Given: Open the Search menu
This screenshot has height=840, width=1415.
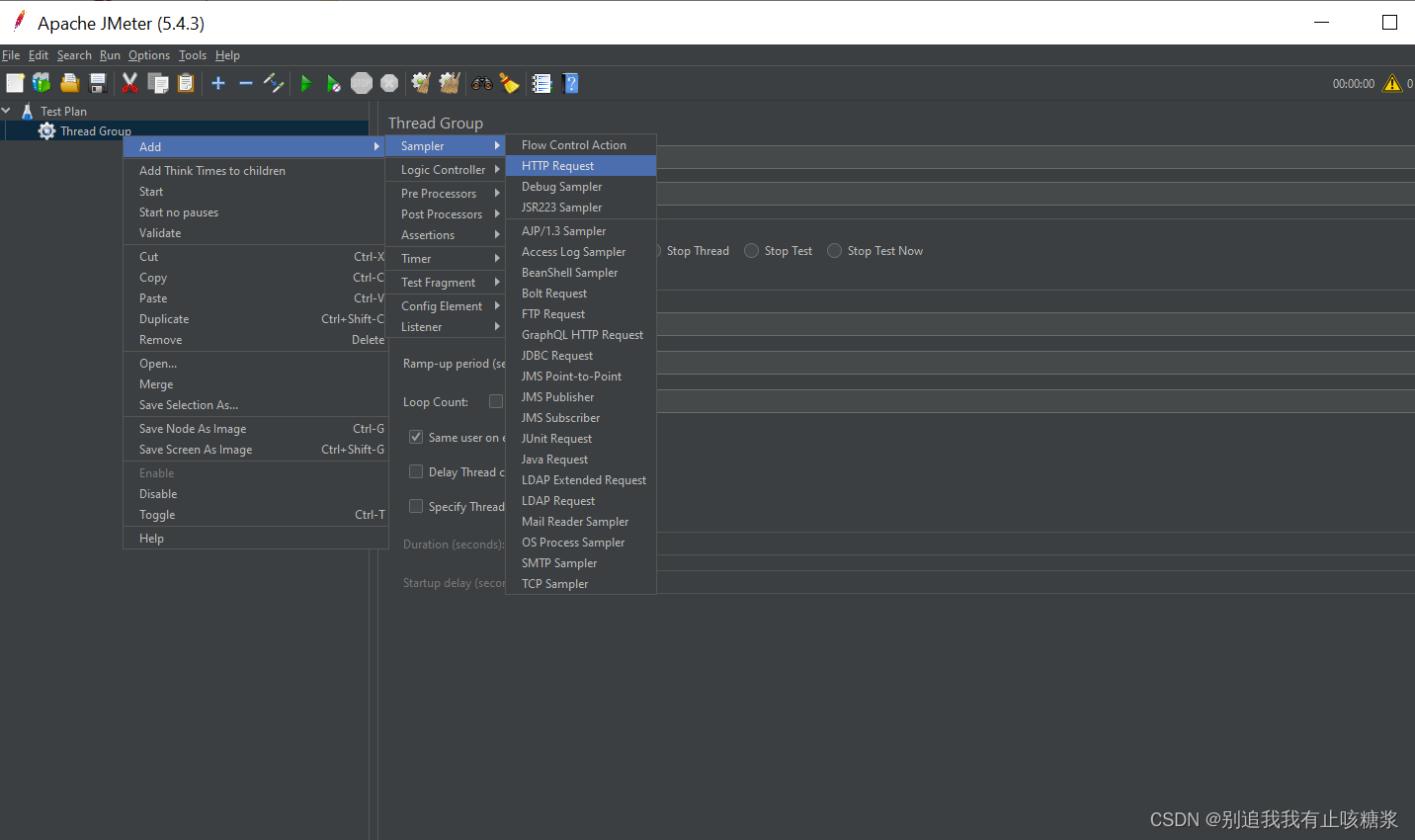Looking at the screenshot, I should click(x=74, y=55).
